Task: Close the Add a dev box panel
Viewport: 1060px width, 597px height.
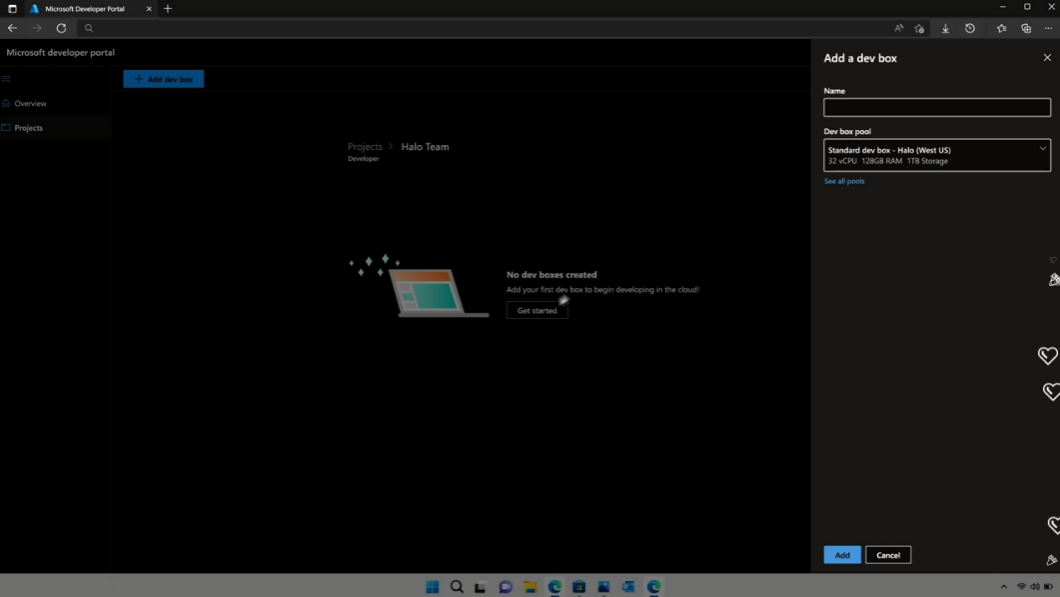Action: click(x=1047, y=57)
